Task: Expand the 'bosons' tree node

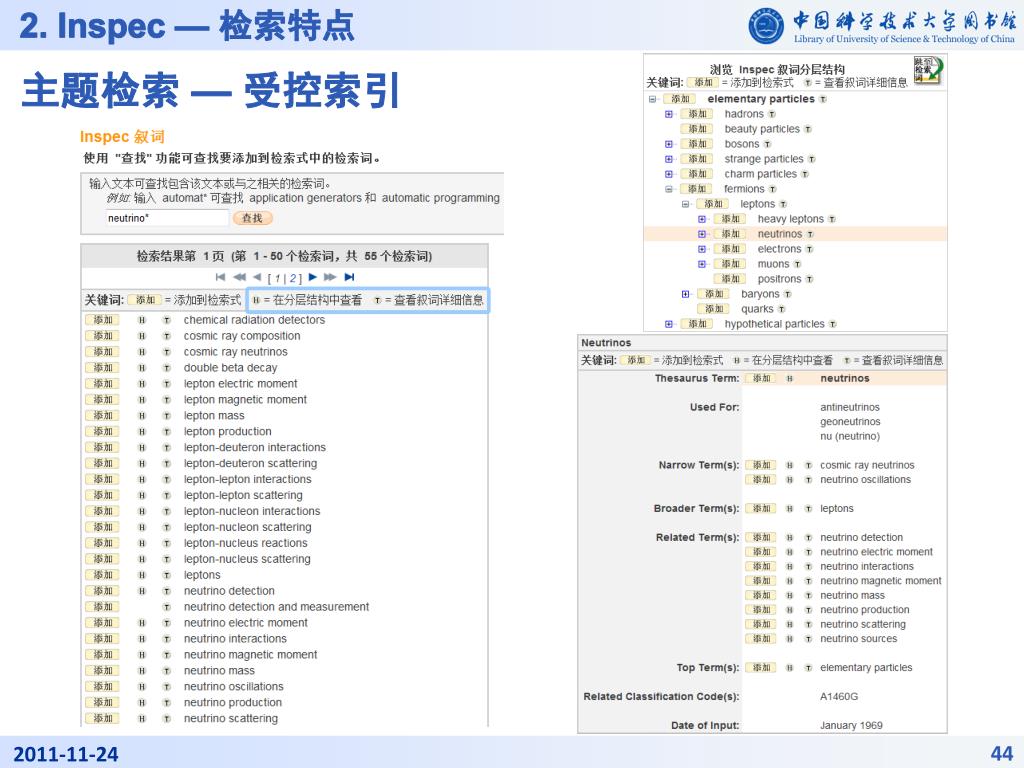Action: (668, 144)
